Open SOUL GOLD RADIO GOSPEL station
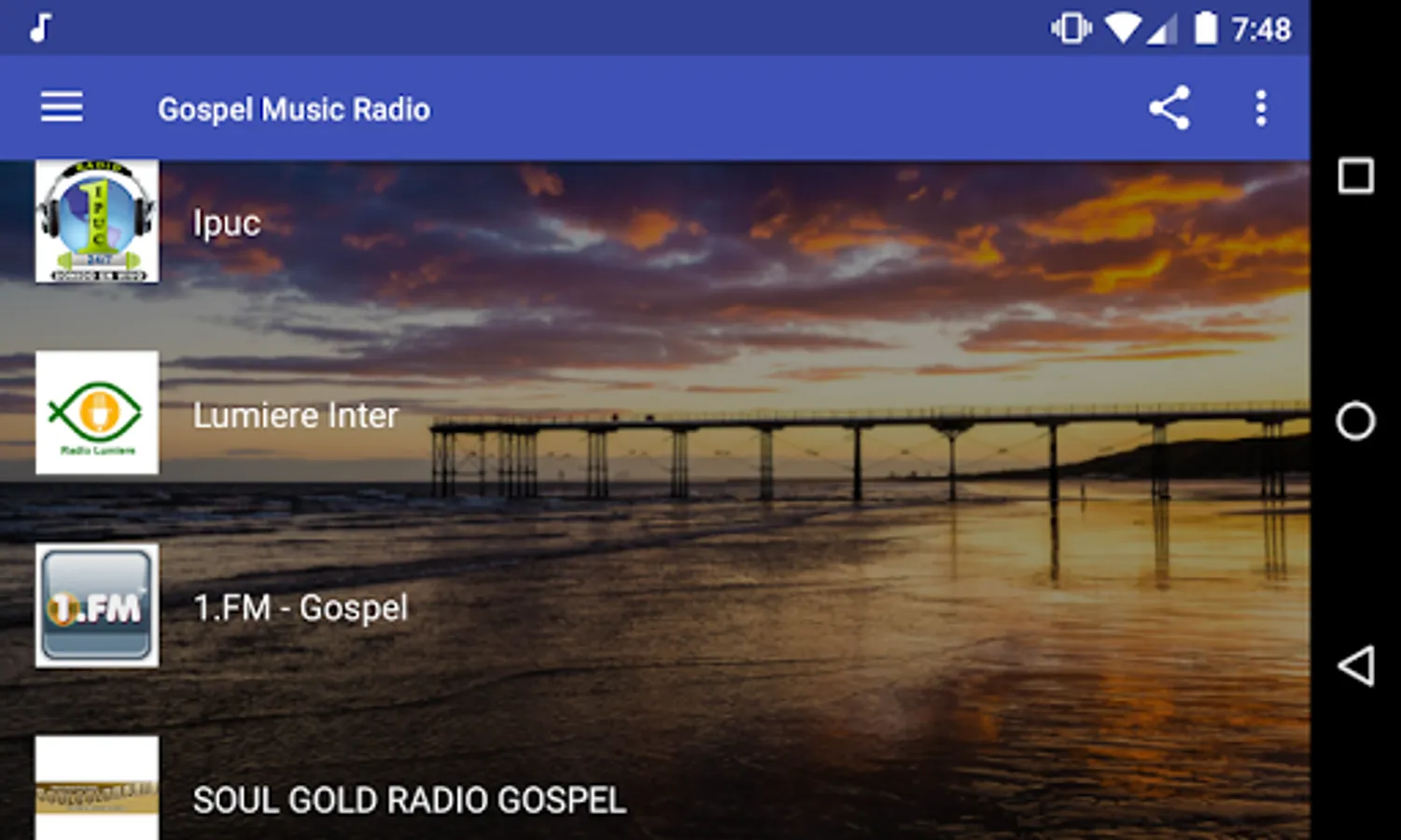 click(409, 800)
